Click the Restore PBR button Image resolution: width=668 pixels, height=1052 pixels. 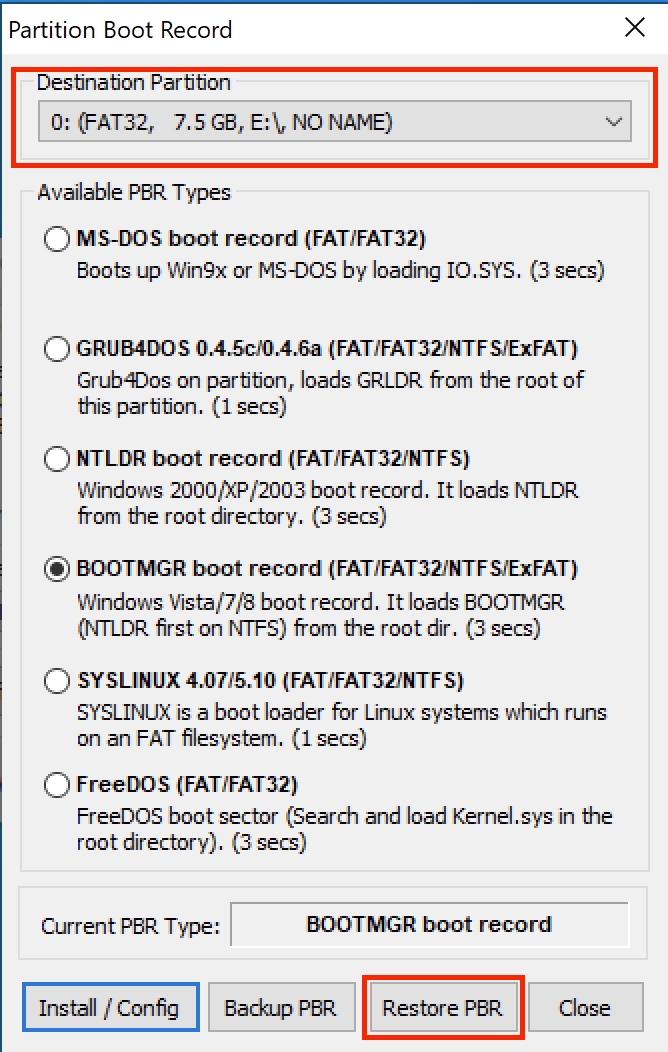point(442,1007)
